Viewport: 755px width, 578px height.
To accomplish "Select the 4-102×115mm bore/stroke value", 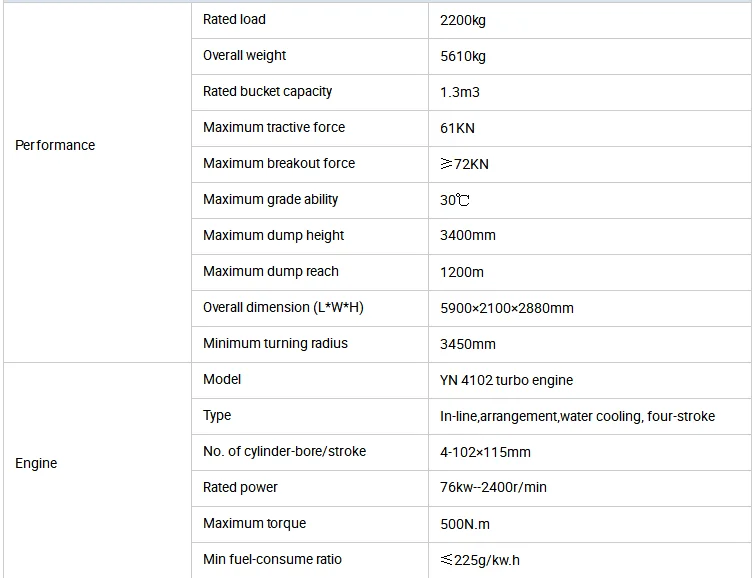I will pos(485,452).
